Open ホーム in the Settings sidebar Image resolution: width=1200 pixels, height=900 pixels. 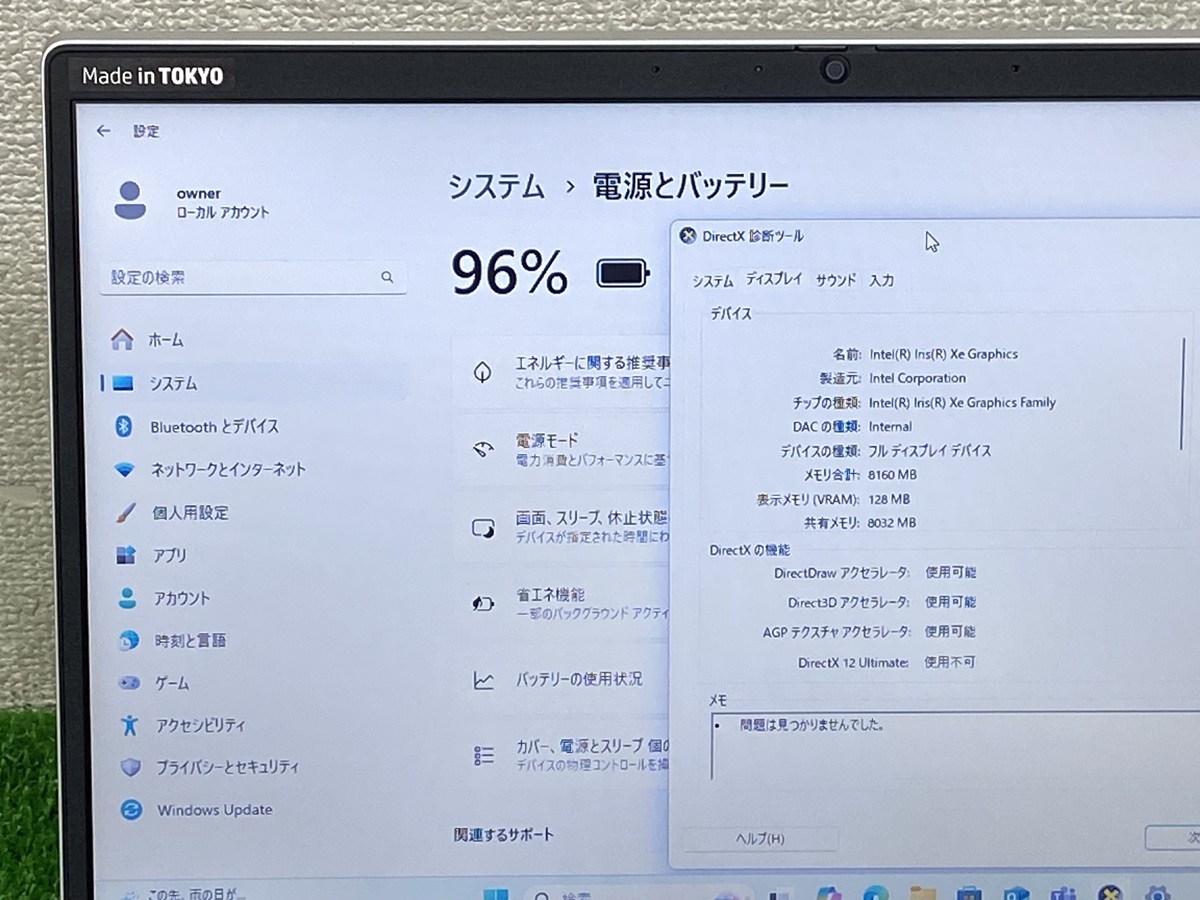[x=253, y=340]
